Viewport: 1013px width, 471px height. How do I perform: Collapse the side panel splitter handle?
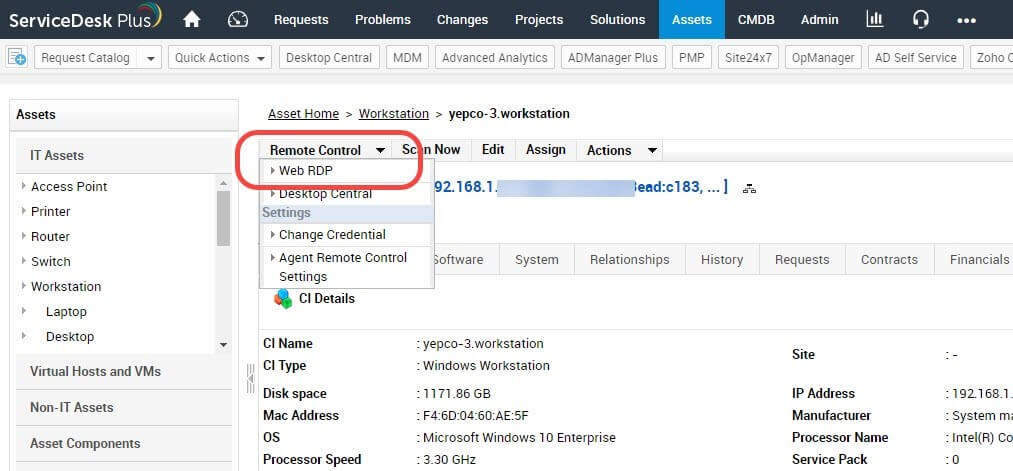250,379
